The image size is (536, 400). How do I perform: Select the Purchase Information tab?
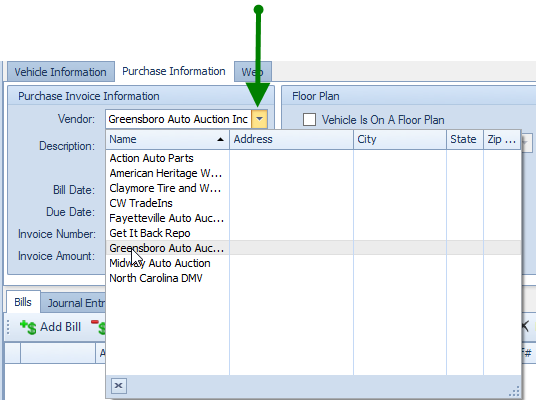pyautogui.click(x=174, y=71)
